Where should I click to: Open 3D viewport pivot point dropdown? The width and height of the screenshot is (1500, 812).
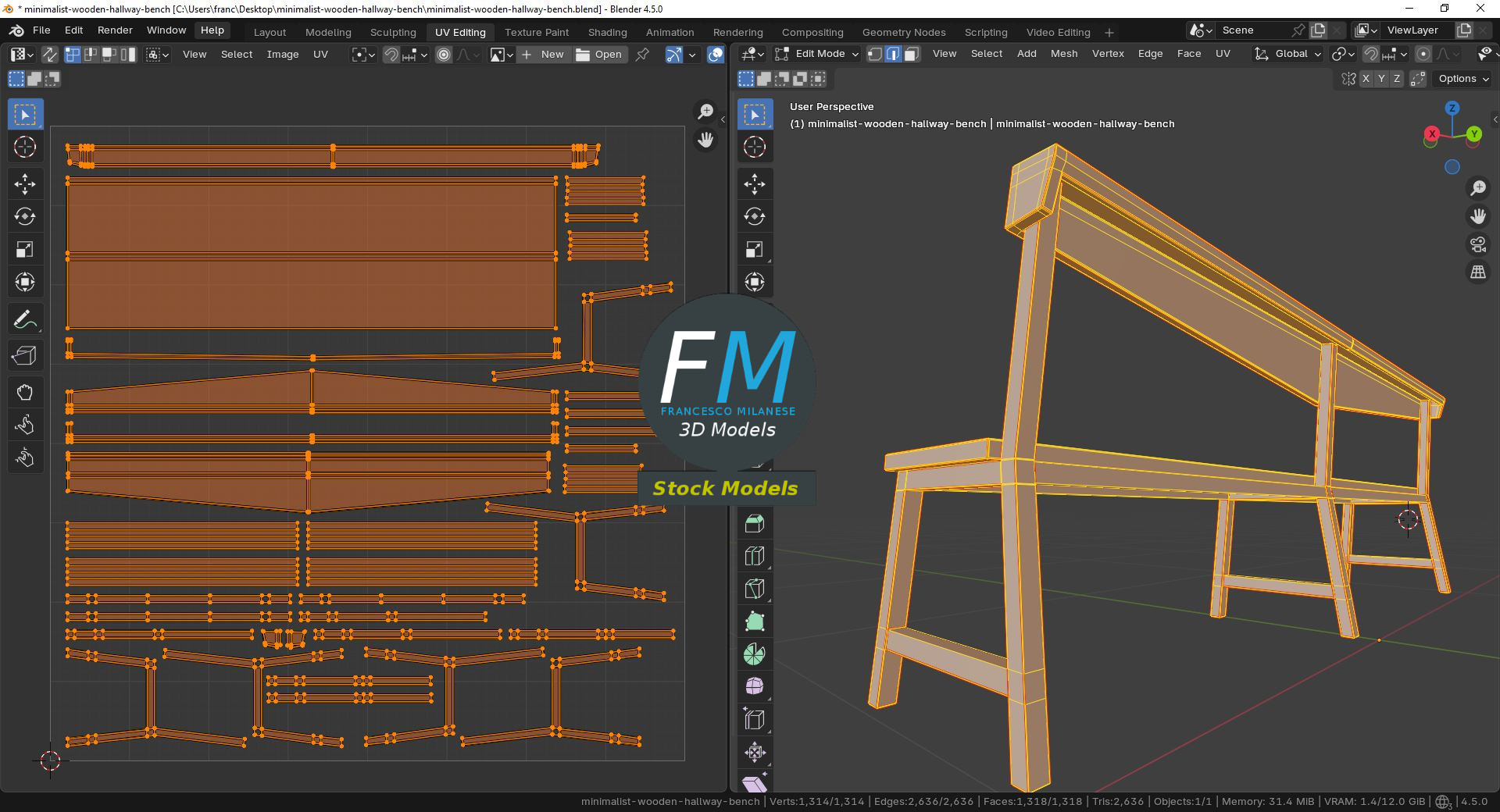pyautogui.click(x=1344, y=54)
